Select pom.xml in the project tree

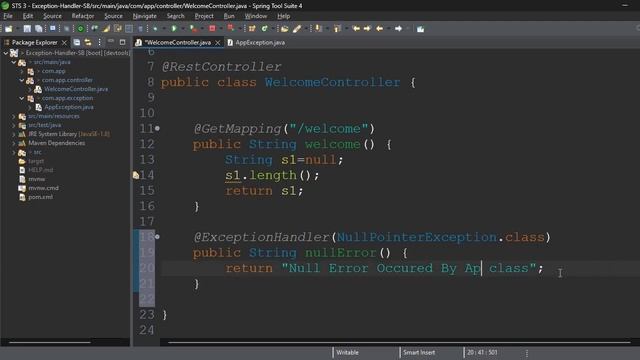[x=40, y=197]
